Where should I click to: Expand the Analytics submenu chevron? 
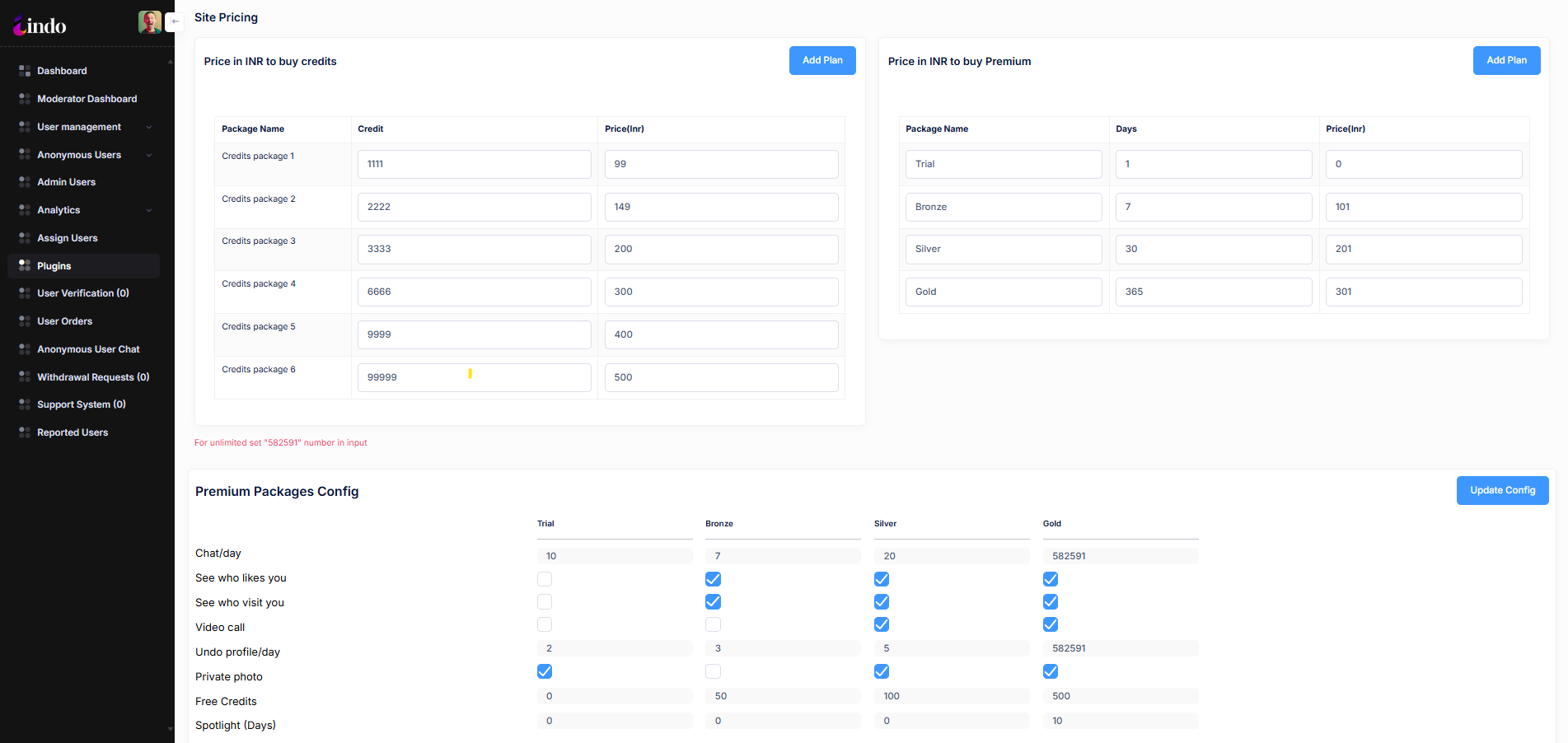[x=149, y=210]
